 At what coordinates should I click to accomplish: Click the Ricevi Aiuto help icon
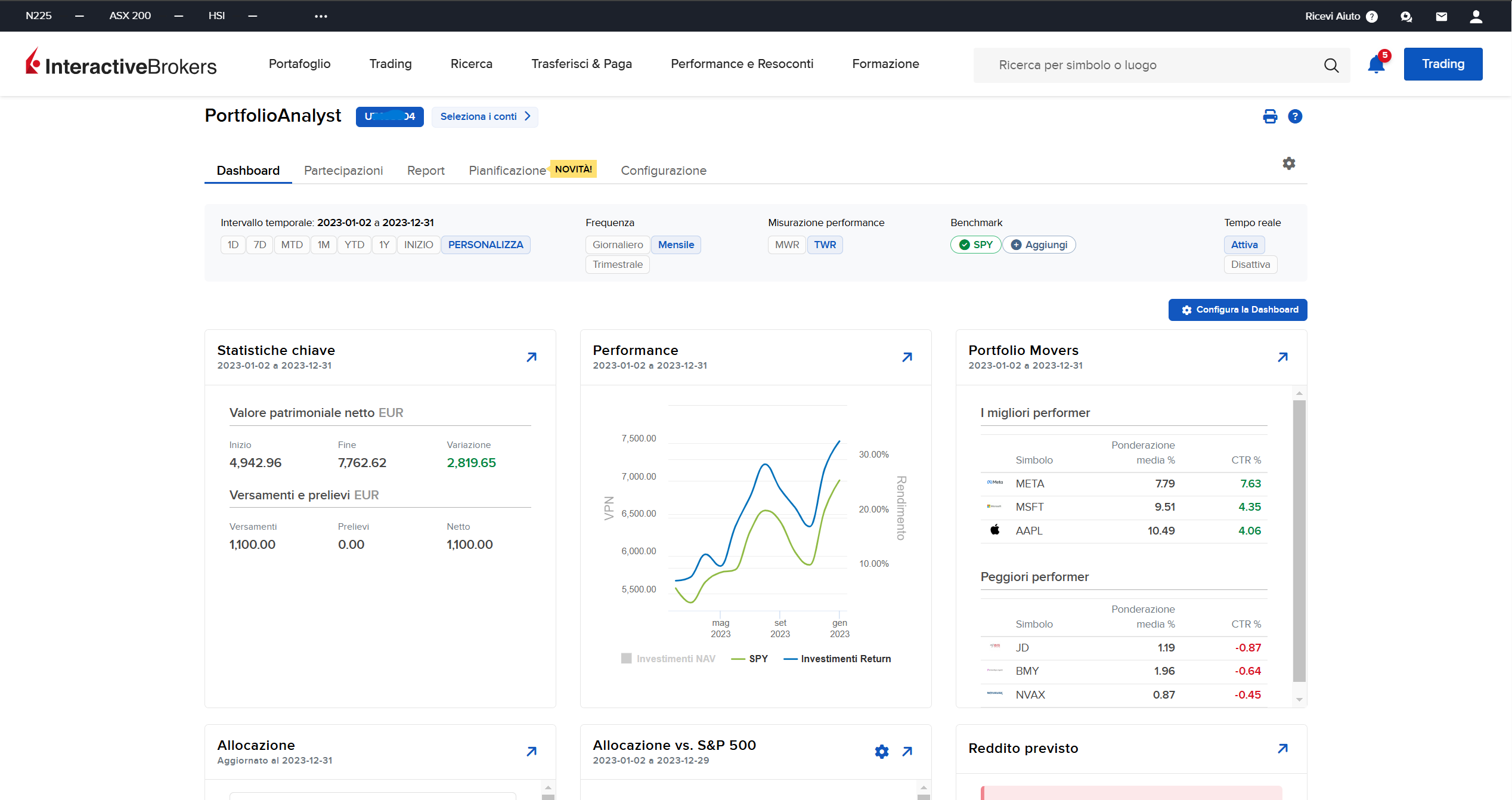point(1372,16)
